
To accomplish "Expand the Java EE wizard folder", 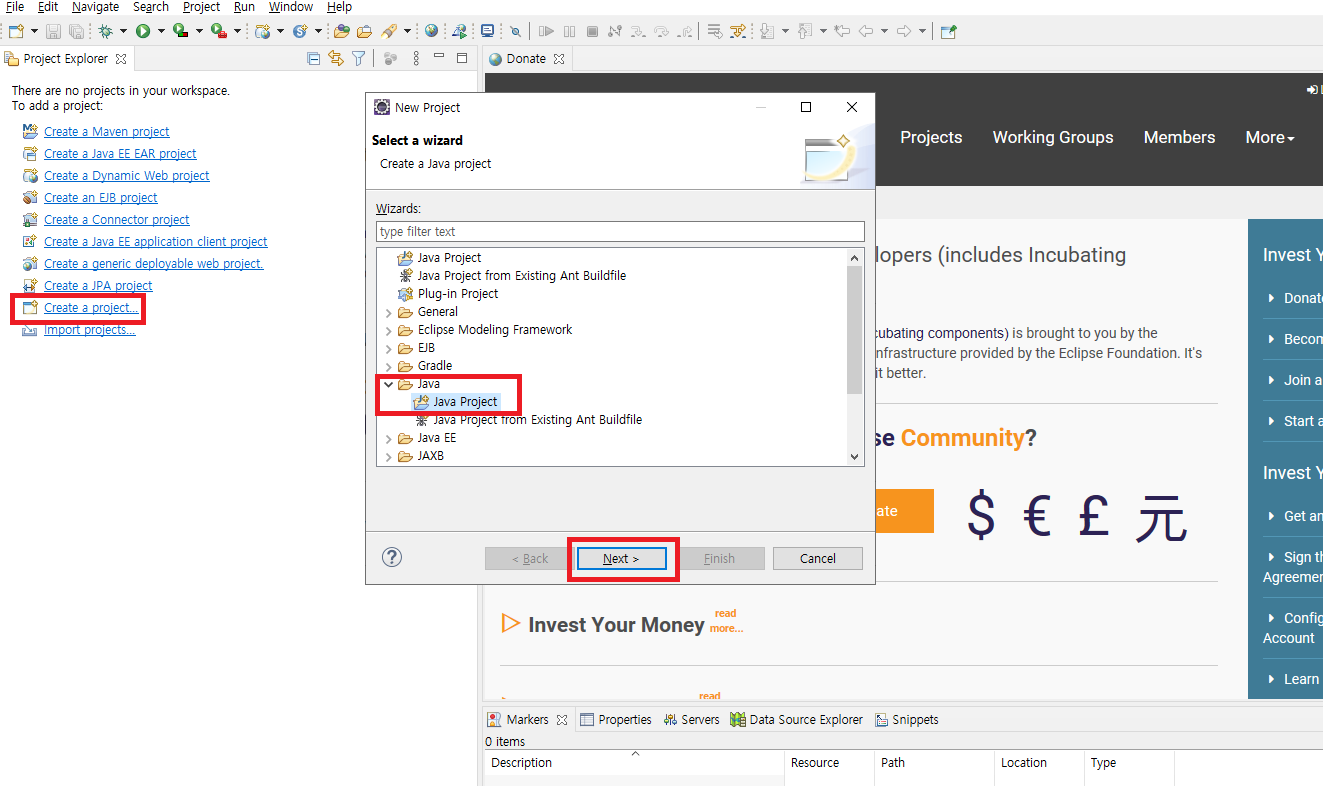I will point(388,438).
